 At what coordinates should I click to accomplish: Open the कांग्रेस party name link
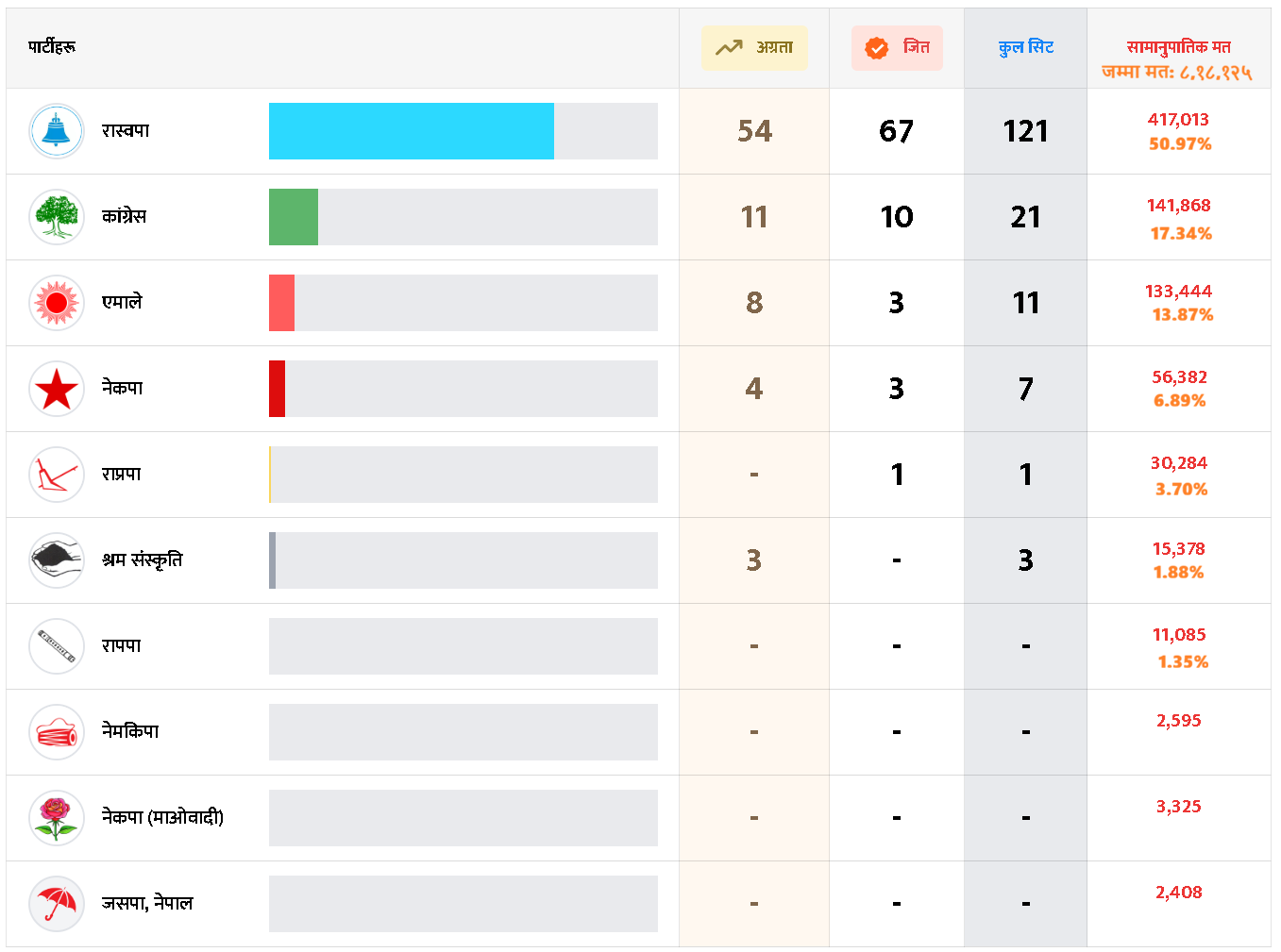click(124, 217)
